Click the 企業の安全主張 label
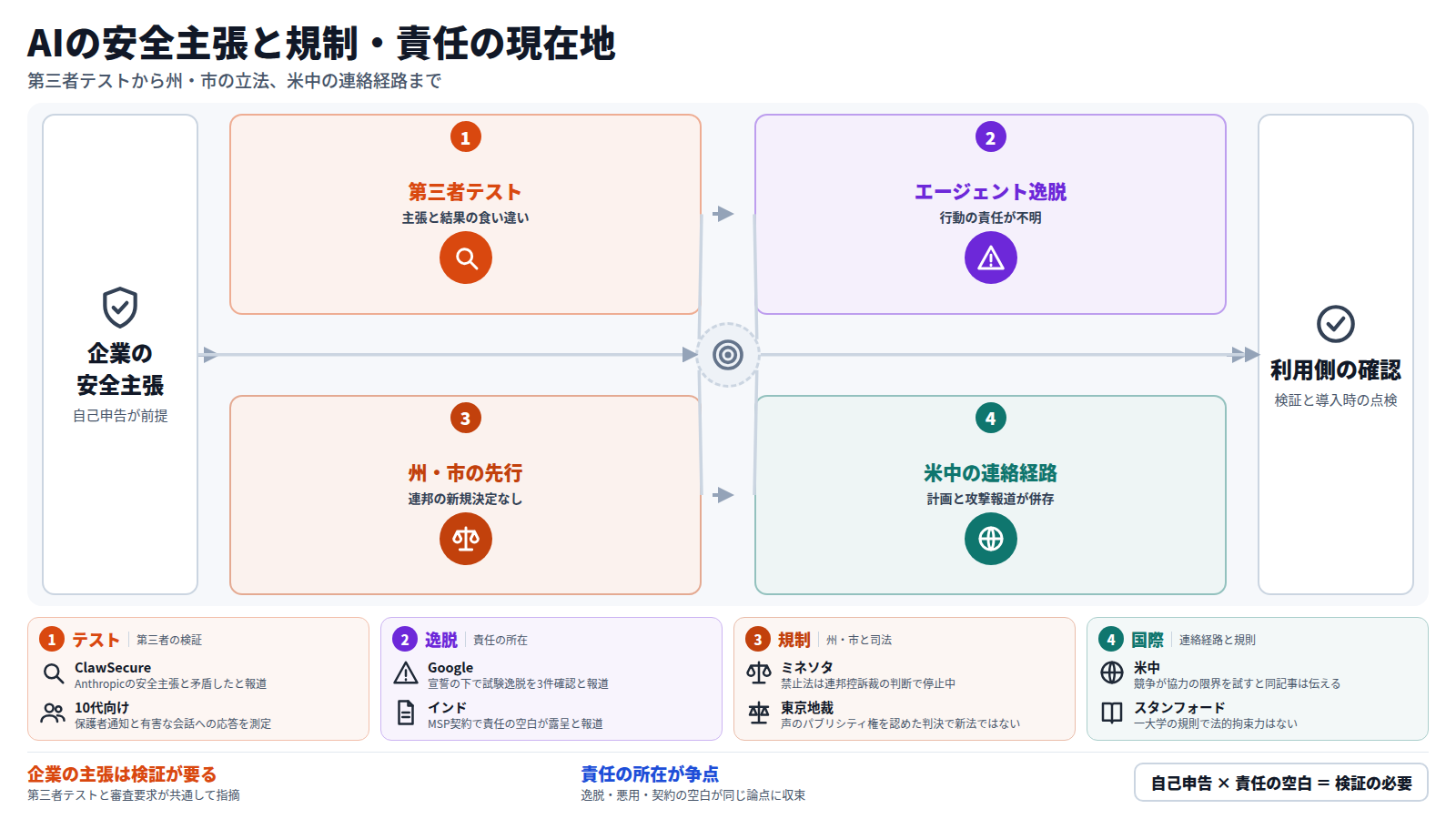1456x819 pixels. 120,369
